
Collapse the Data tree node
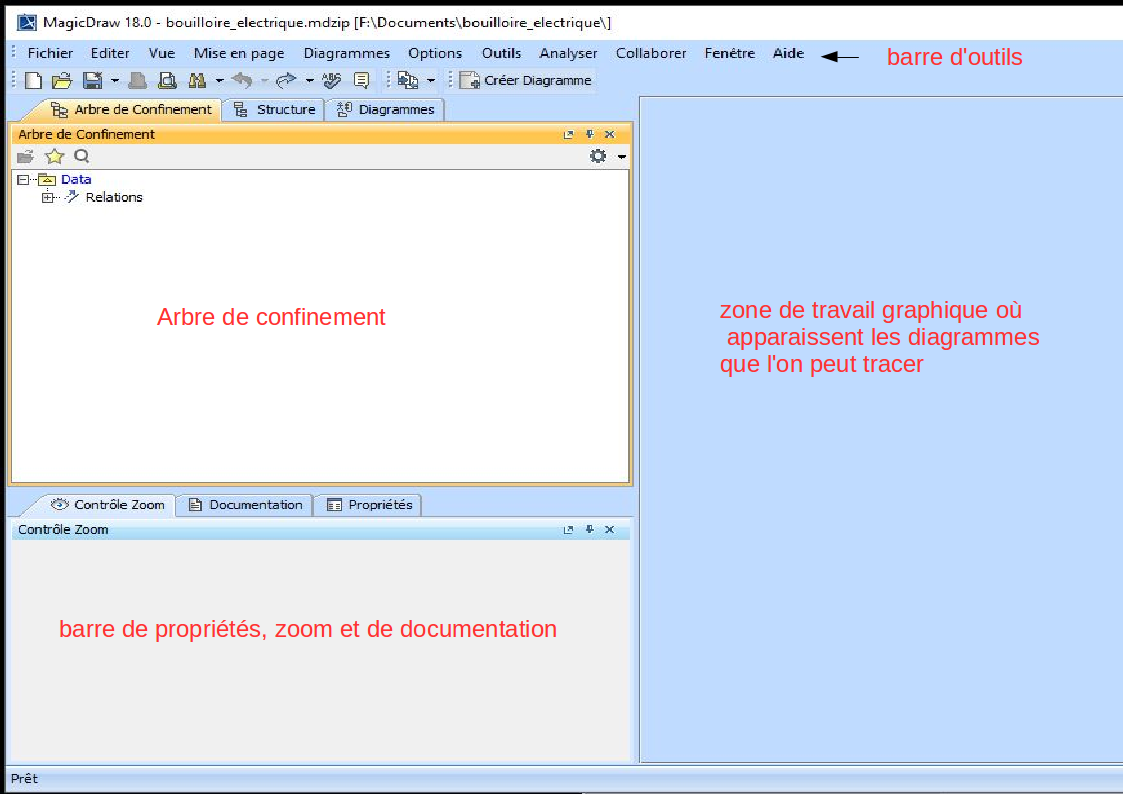23,180
